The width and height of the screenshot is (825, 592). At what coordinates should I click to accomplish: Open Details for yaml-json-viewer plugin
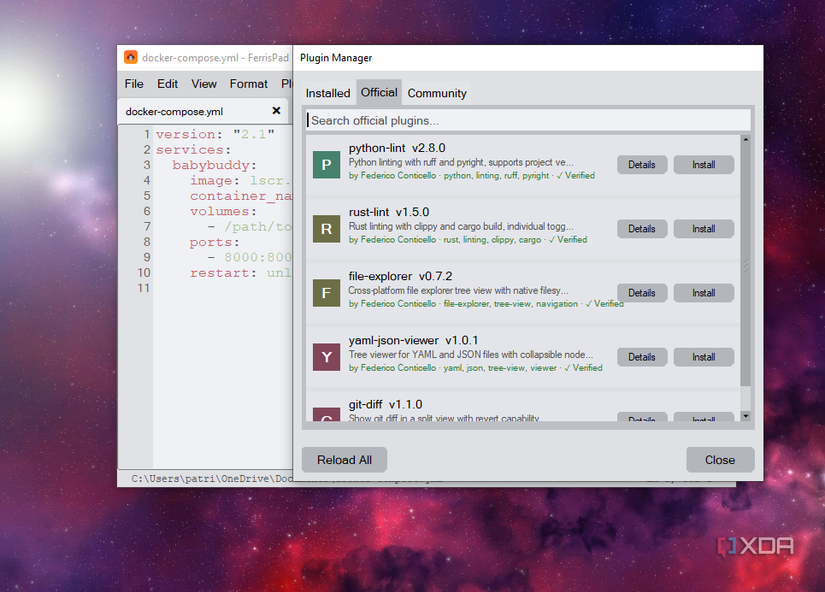(x=642, y=357)
